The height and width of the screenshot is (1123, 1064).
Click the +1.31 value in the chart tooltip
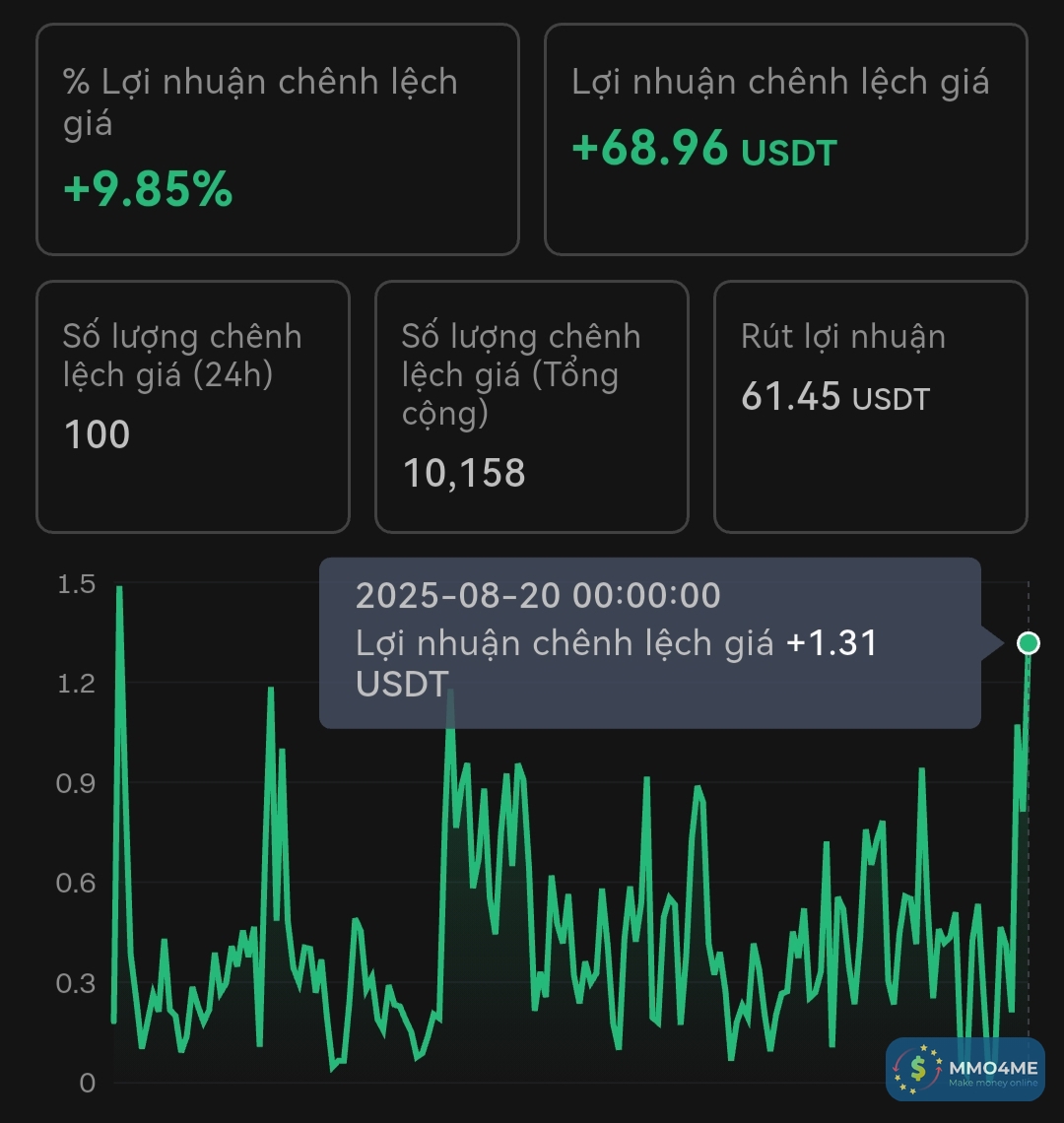[x=831, y=643]
